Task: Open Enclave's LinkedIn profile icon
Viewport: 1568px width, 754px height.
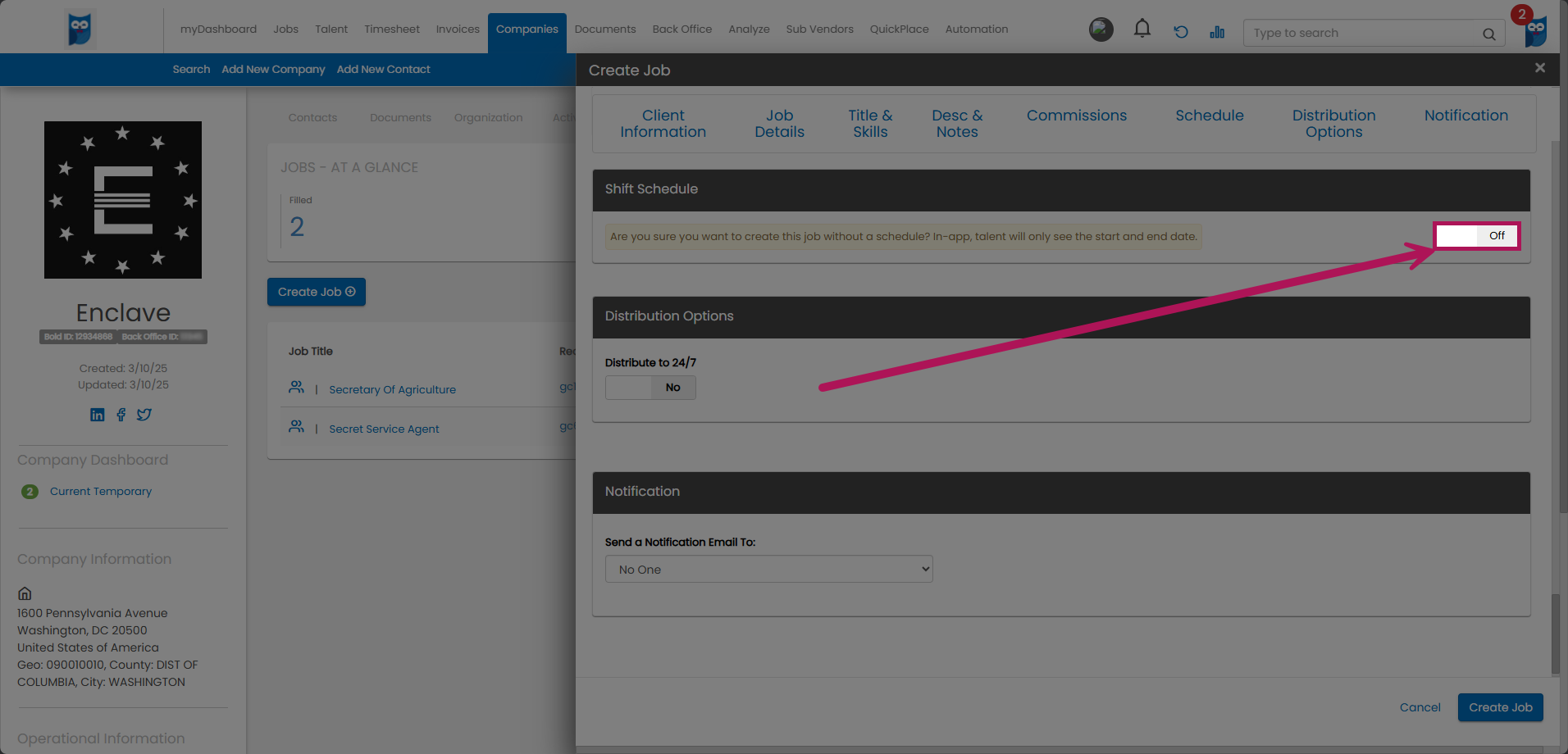Action: [x=98, y=415]
